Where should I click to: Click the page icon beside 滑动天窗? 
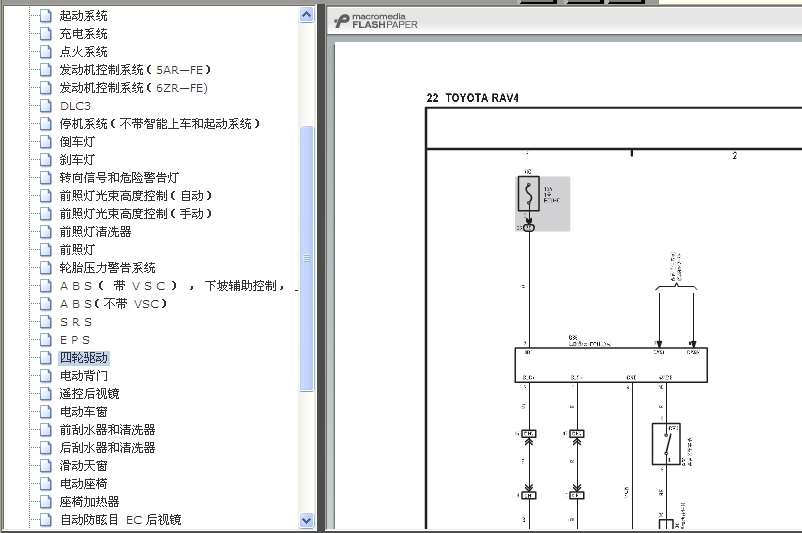(46, 465)
